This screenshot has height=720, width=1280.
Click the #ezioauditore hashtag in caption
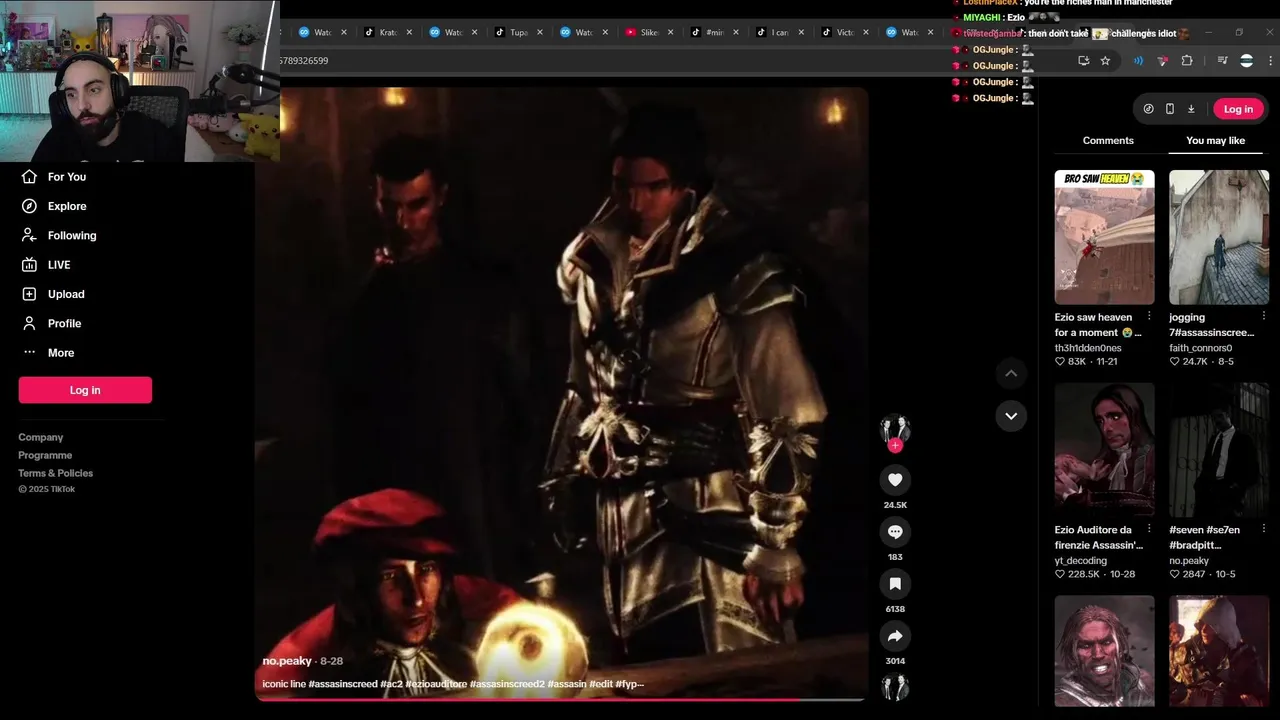click(x=436, y=684)
